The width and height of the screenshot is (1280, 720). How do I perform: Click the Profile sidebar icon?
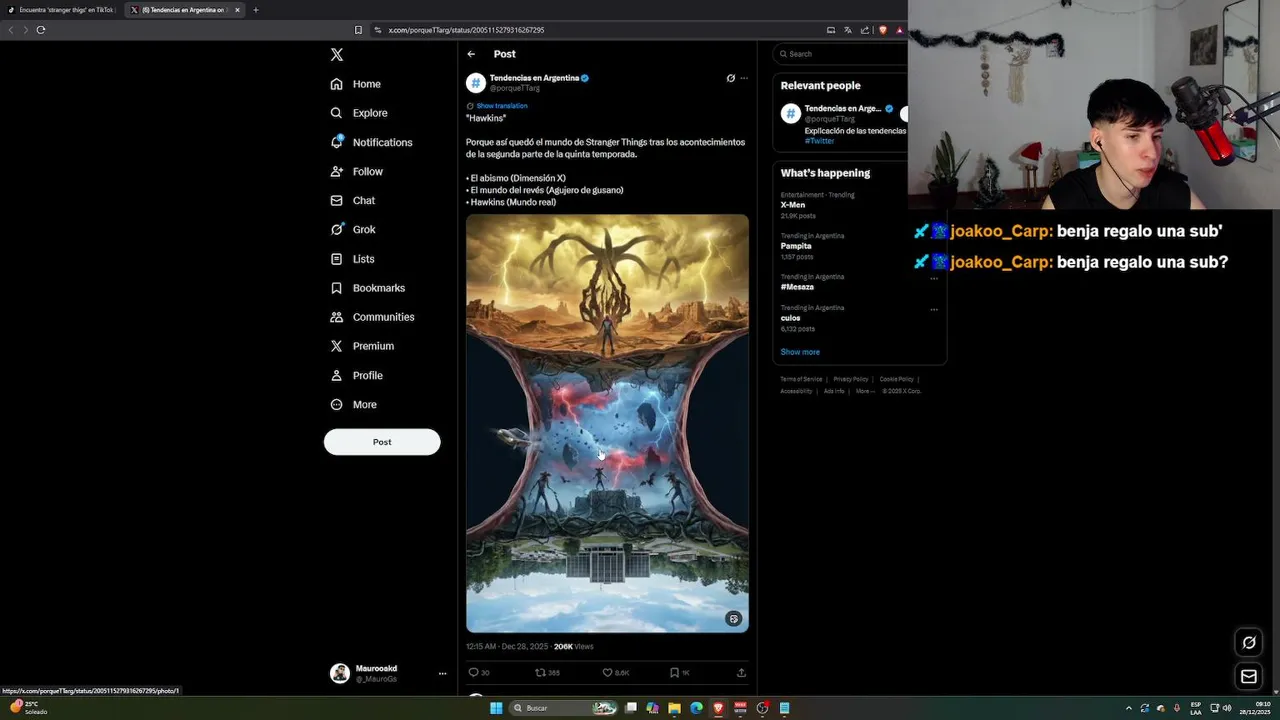[337, 375]
